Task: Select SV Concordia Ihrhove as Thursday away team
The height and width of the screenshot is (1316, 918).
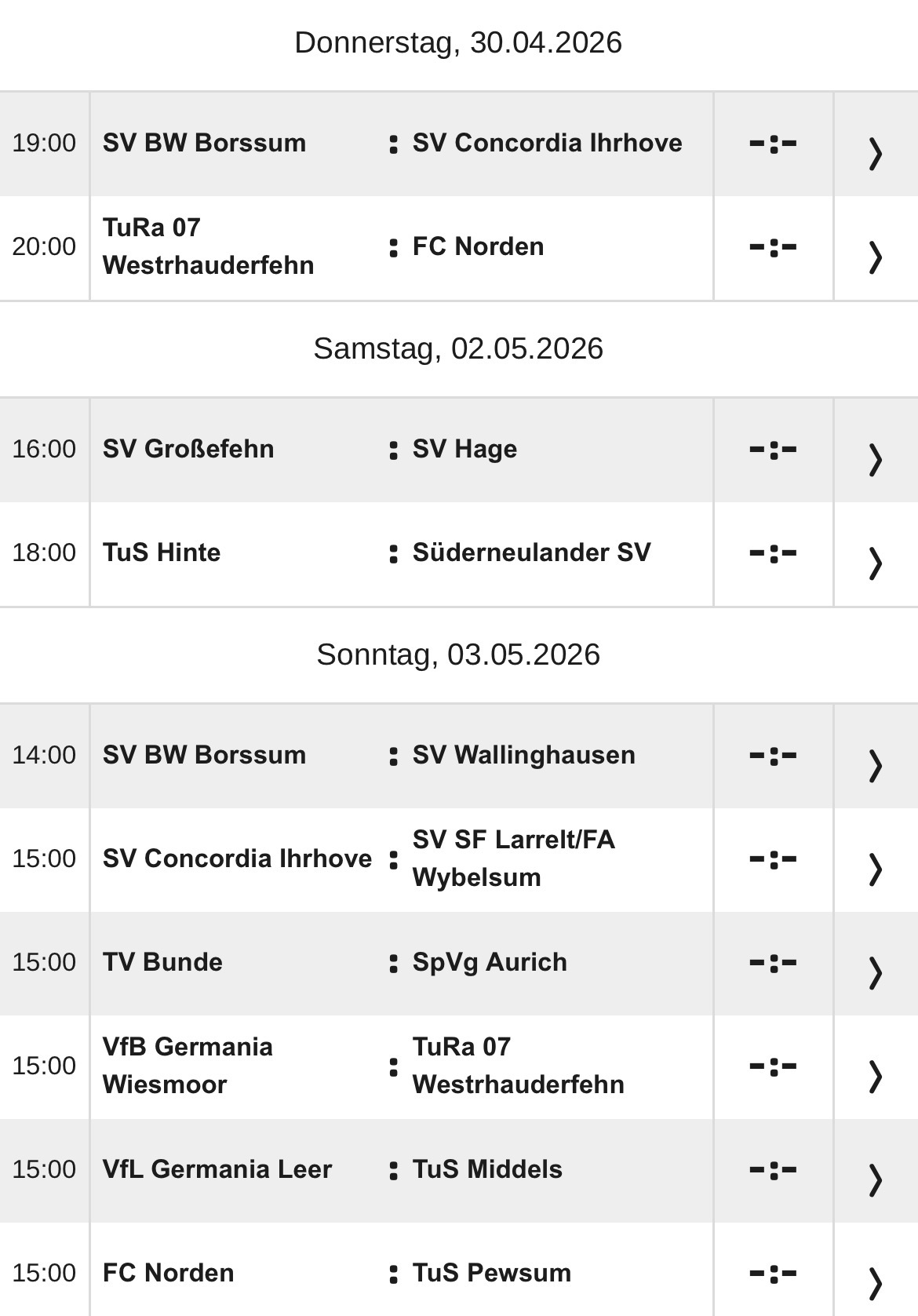Action: (547, 143)
